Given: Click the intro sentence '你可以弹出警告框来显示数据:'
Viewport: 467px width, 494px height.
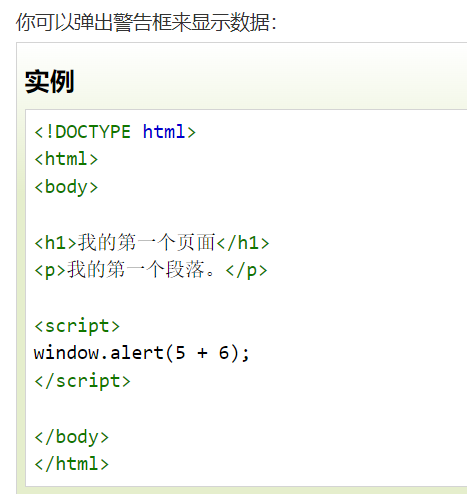Looking at the screenshot, I should (146, 22).
